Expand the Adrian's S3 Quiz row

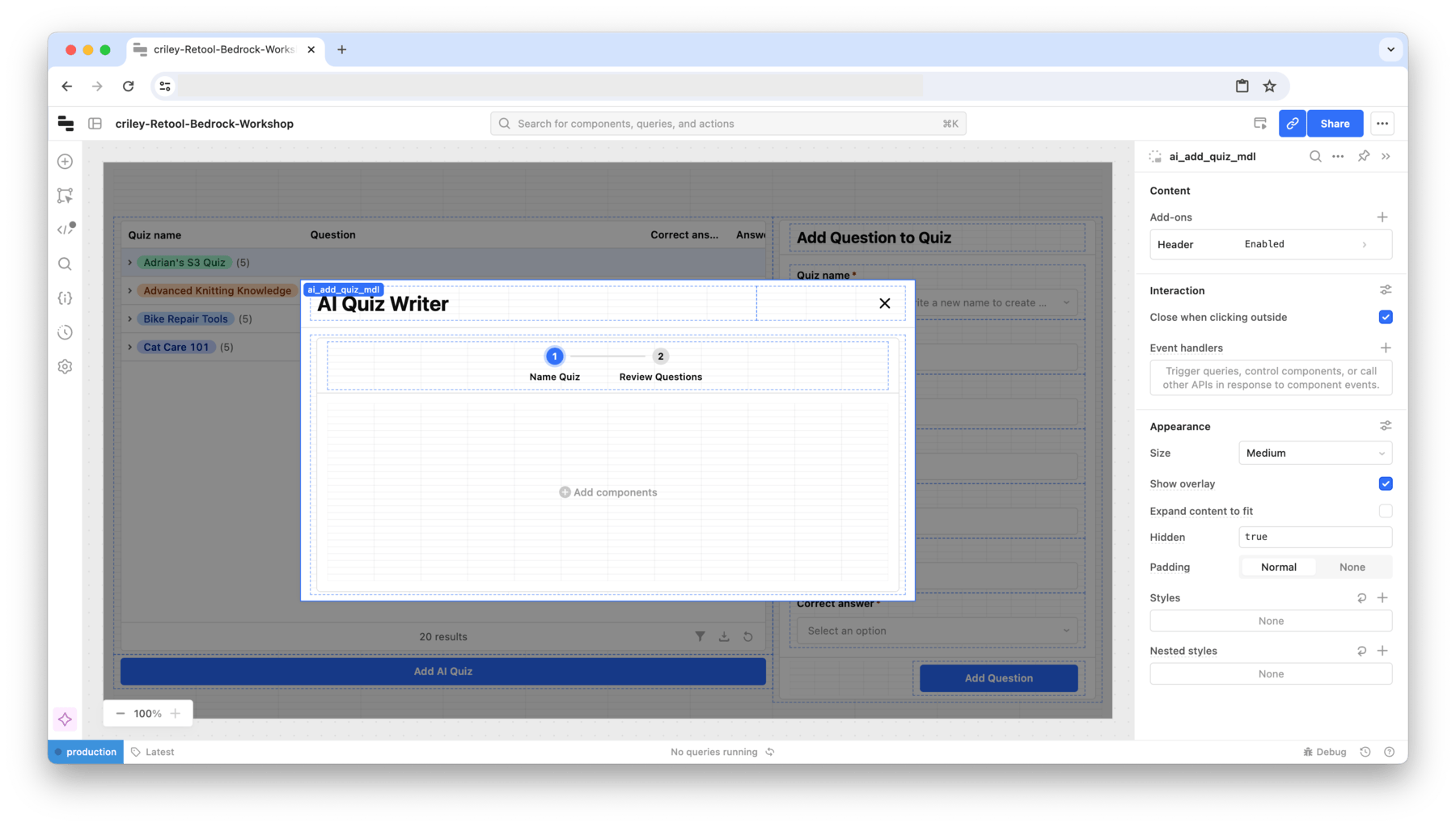[129, 263]
